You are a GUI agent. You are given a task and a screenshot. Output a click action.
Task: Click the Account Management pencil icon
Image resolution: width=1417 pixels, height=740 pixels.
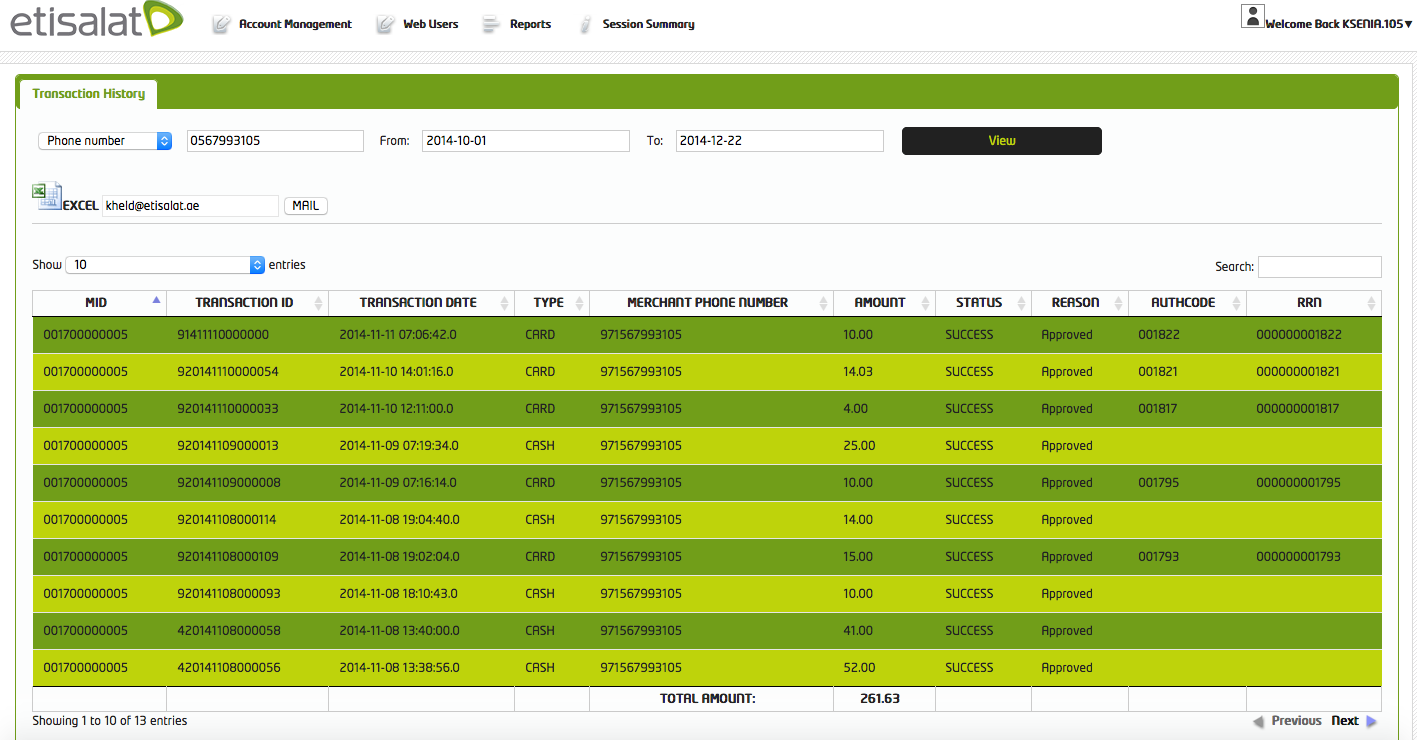coord(221,24)
